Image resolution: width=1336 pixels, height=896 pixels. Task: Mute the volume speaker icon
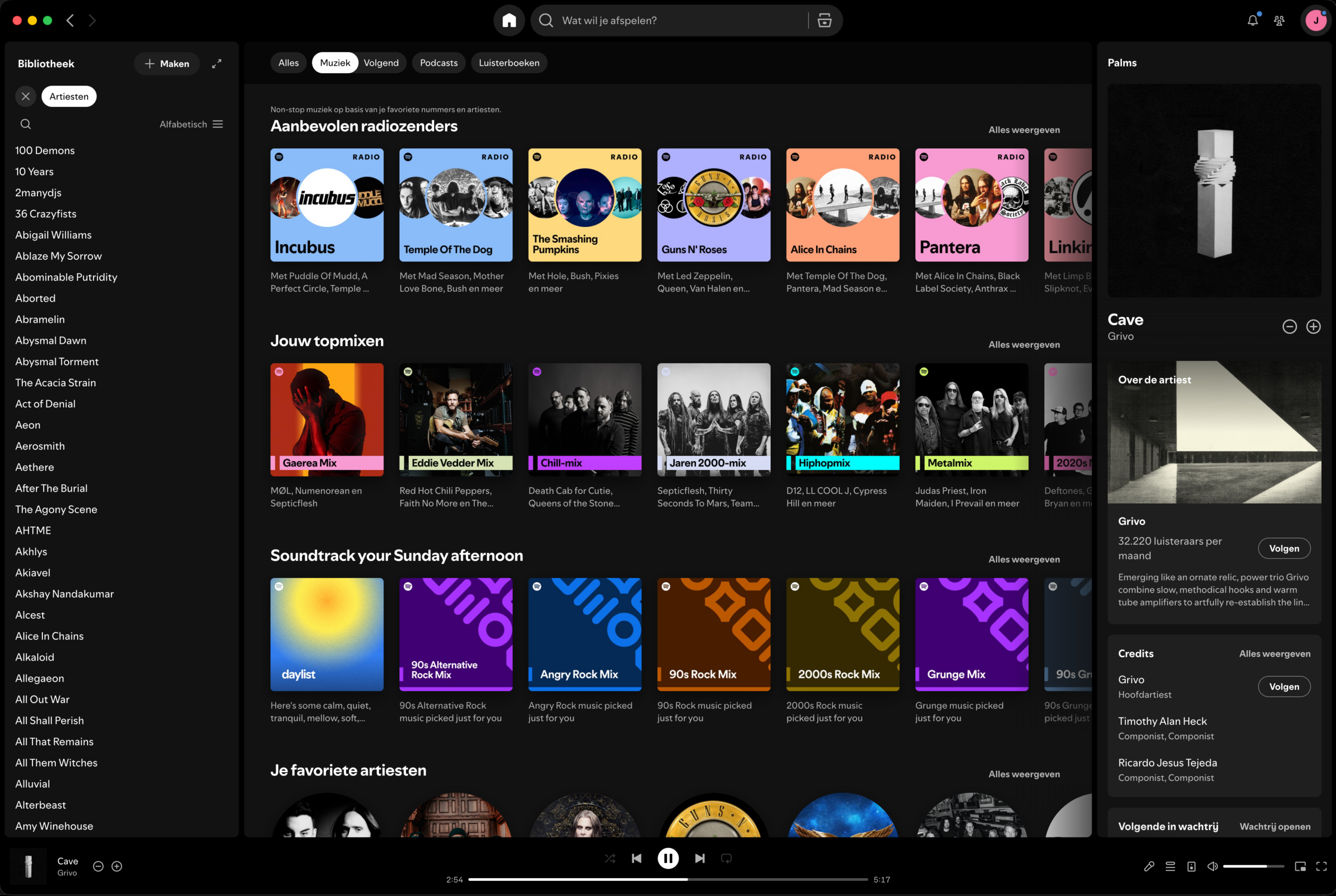(1212, 866)
